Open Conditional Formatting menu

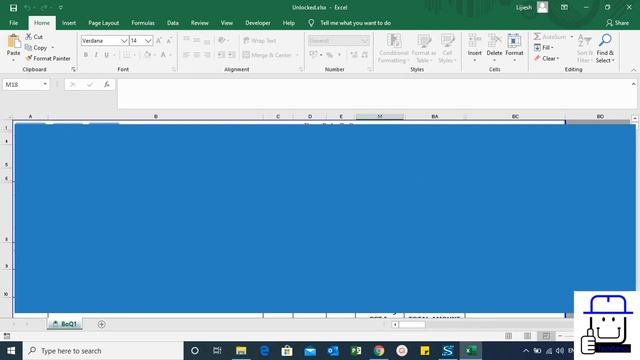393,49
